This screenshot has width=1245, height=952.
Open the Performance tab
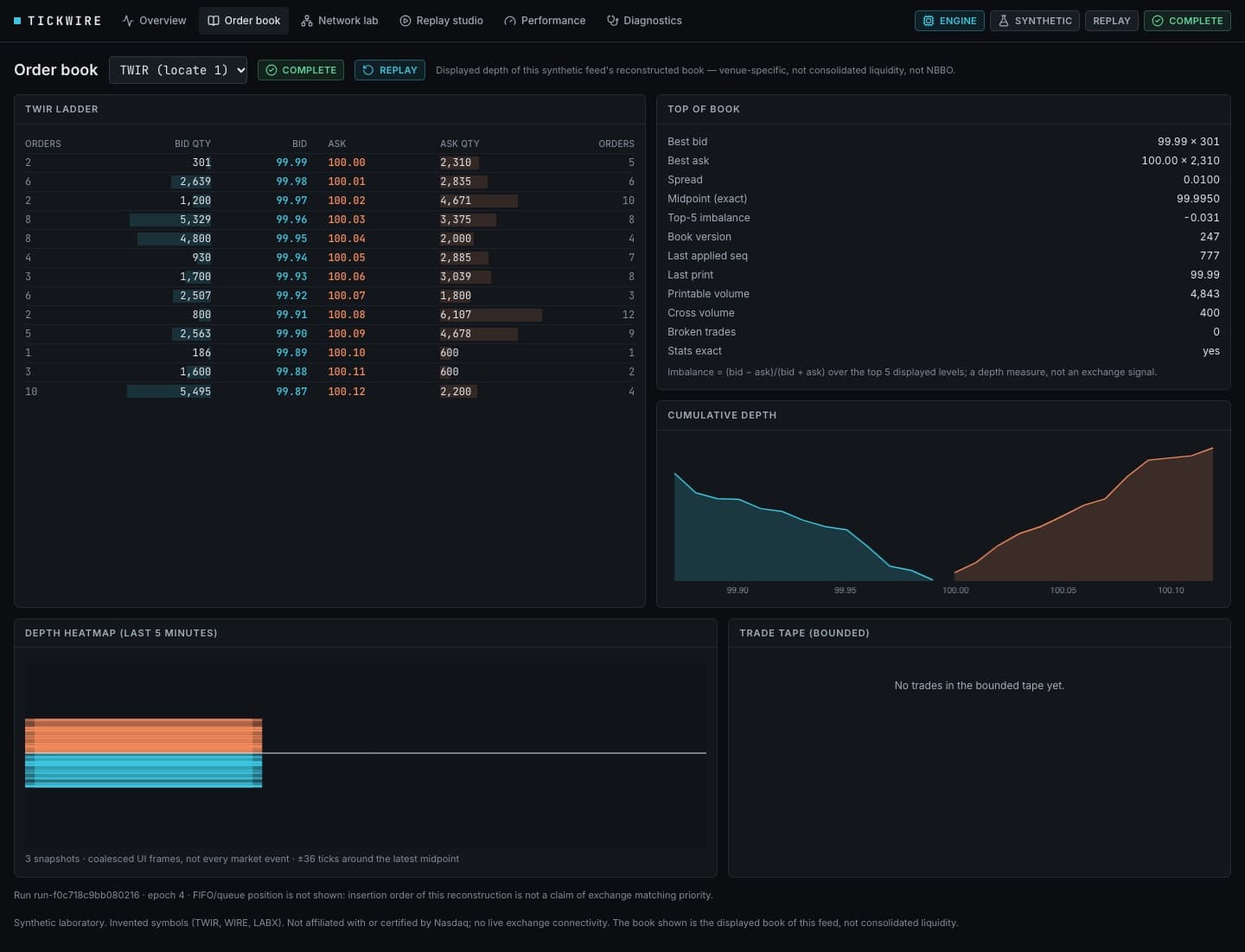545,21
